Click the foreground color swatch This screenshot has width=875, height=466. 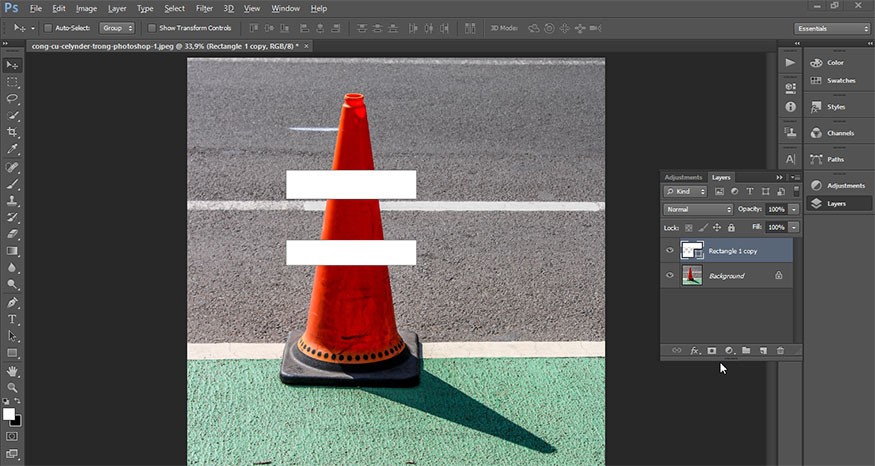(x=9, y=413)
